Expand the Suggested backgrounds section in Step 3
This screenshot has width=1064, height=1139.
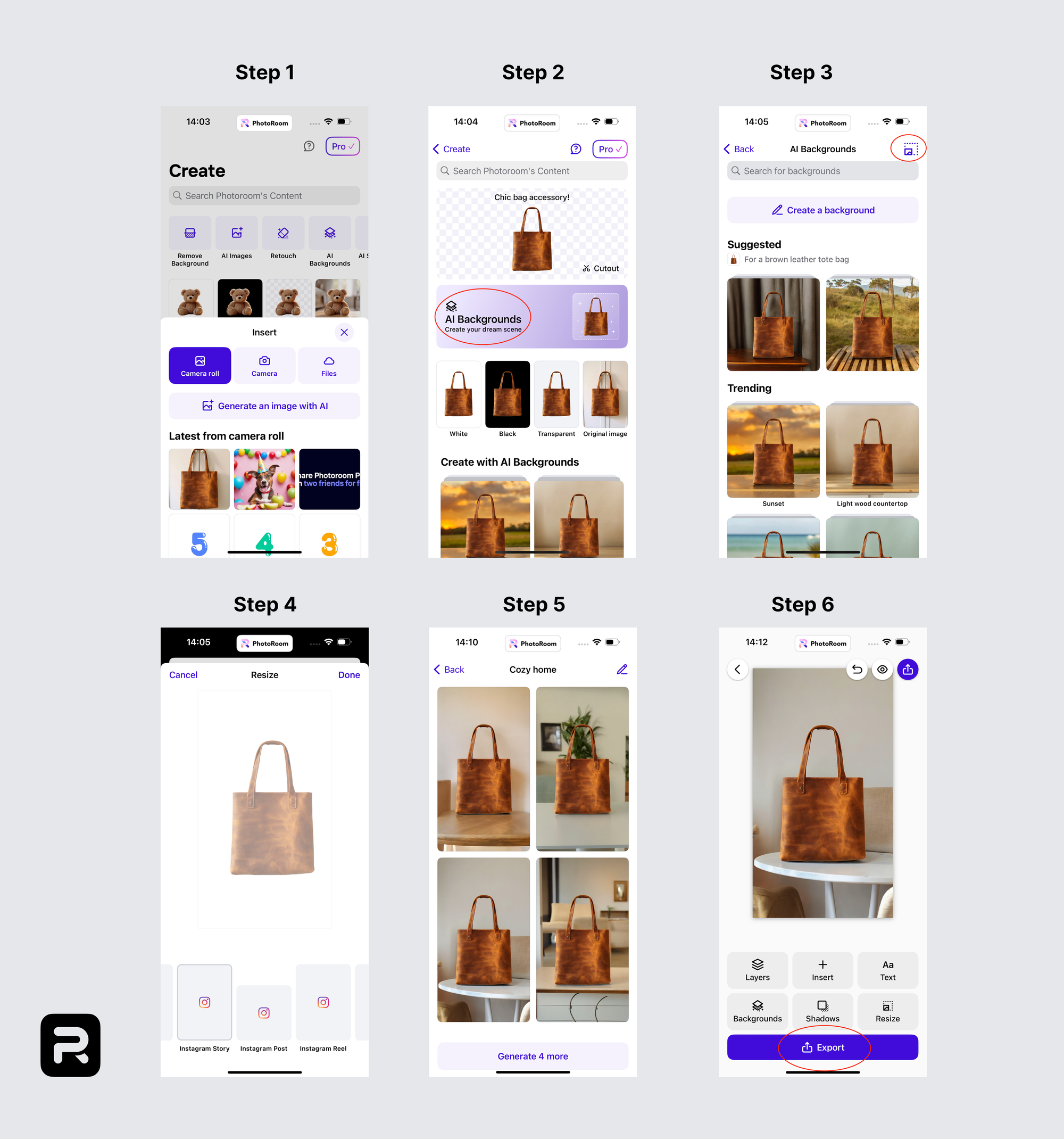753,244
